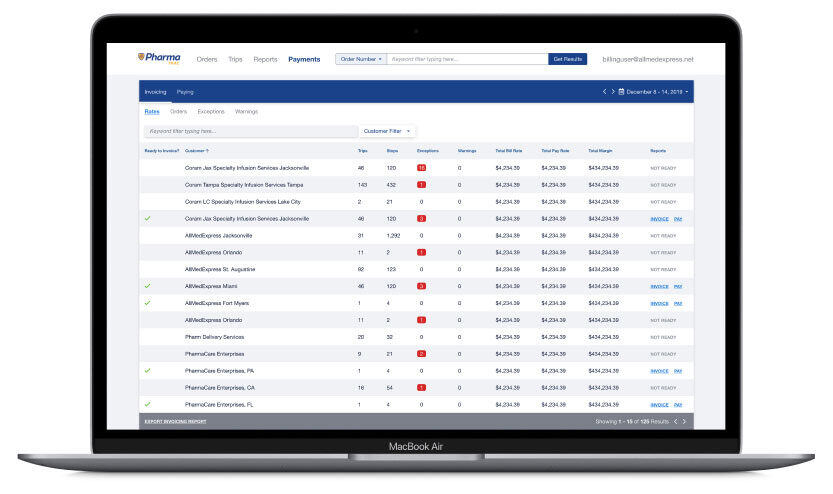833x494 pixels.
Task: Open the INVOICE link for AllMedExpress Fort Myers
Action: coord(659,303)
